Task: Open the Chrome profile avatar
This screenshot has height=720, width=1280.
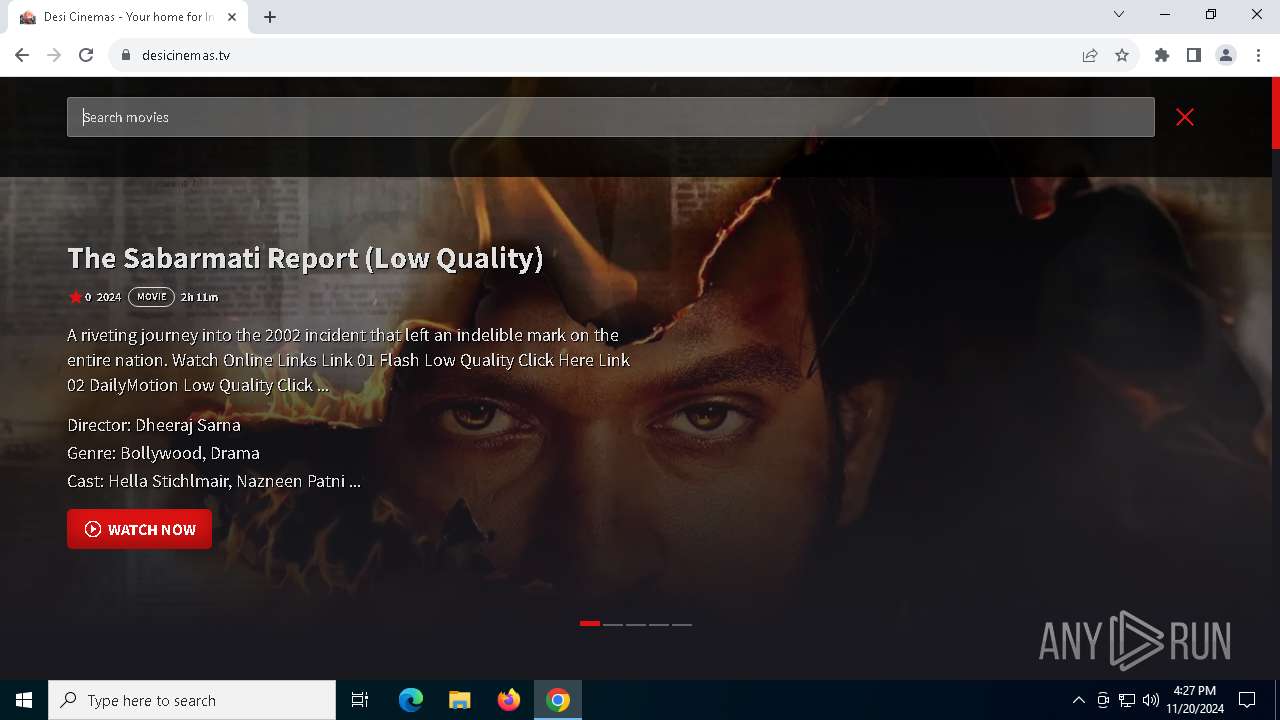Action: pyautogui.click(x=1226, y=55)
